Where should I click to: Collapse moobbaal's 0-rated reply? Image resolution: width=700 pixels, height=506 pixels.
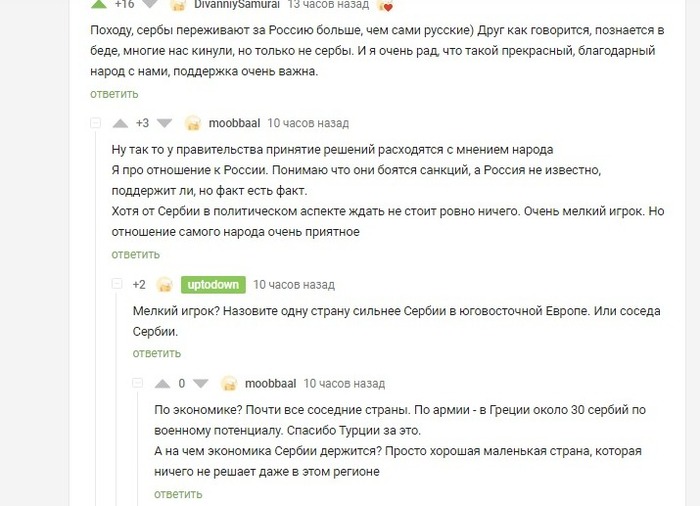(138, 383)
